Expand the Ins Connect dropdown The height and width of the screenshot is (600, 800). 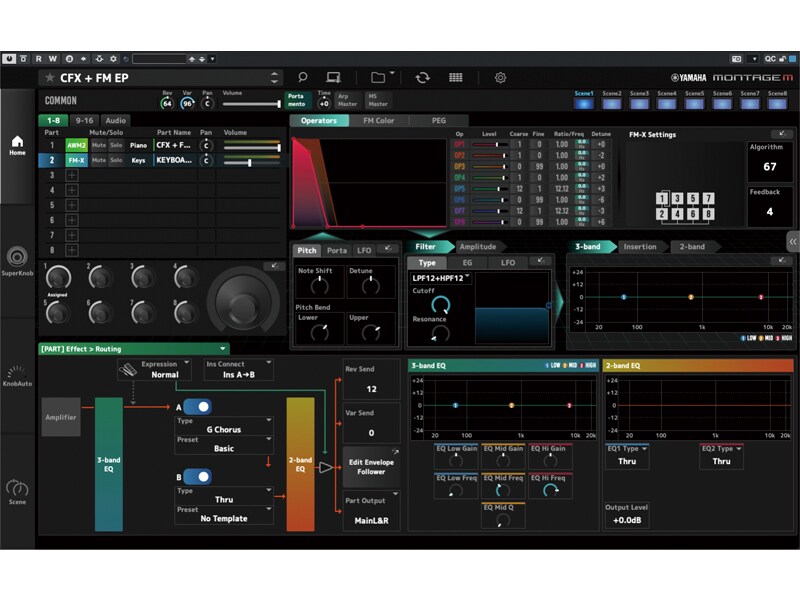click(238, 369)
